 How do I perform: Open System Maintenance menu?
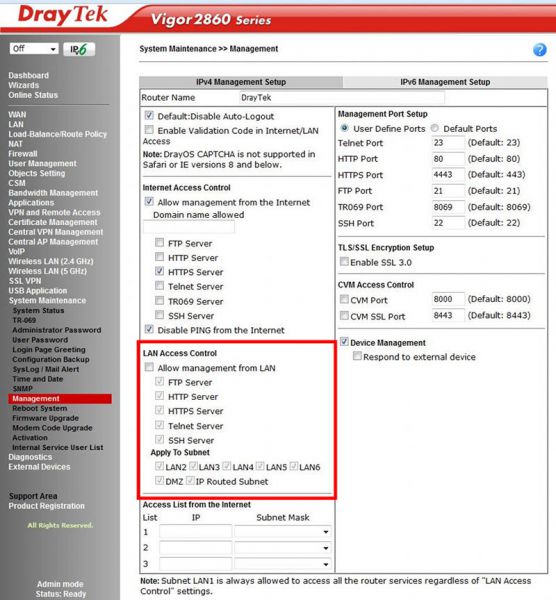pyautogui.click(x=47, y=300)
